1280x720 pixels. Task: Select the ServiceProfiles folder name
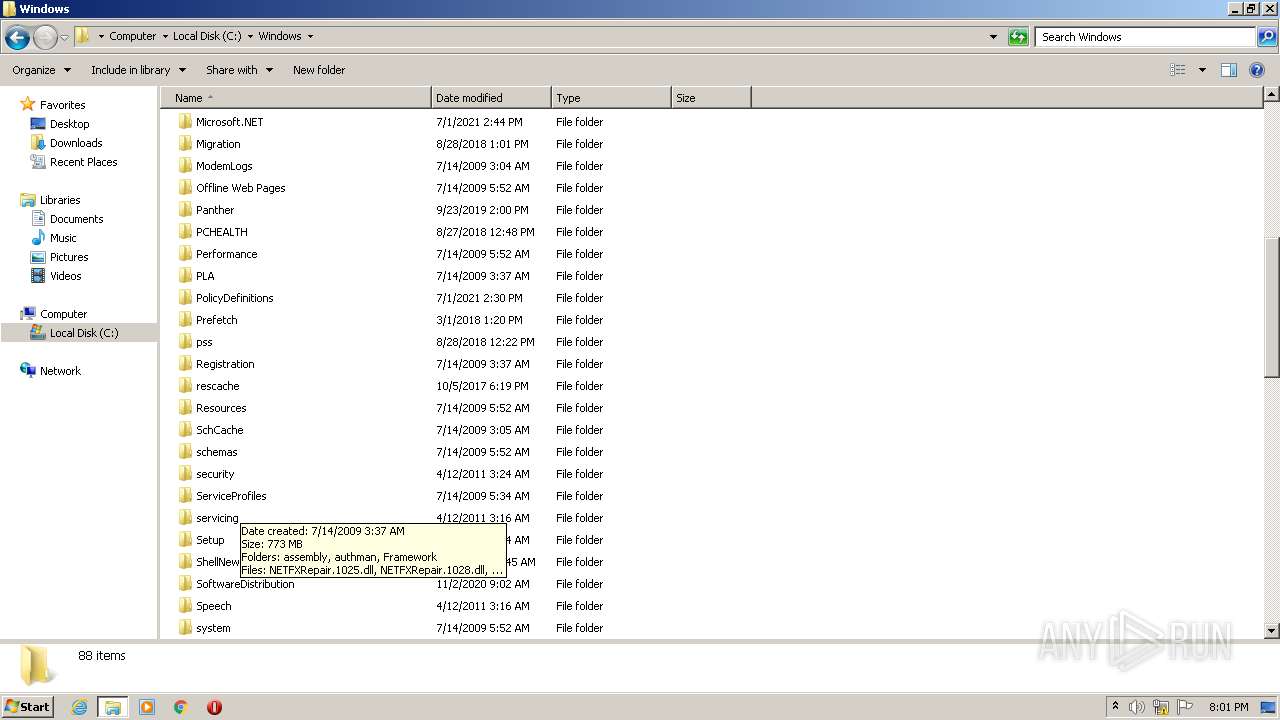[231, 496]
